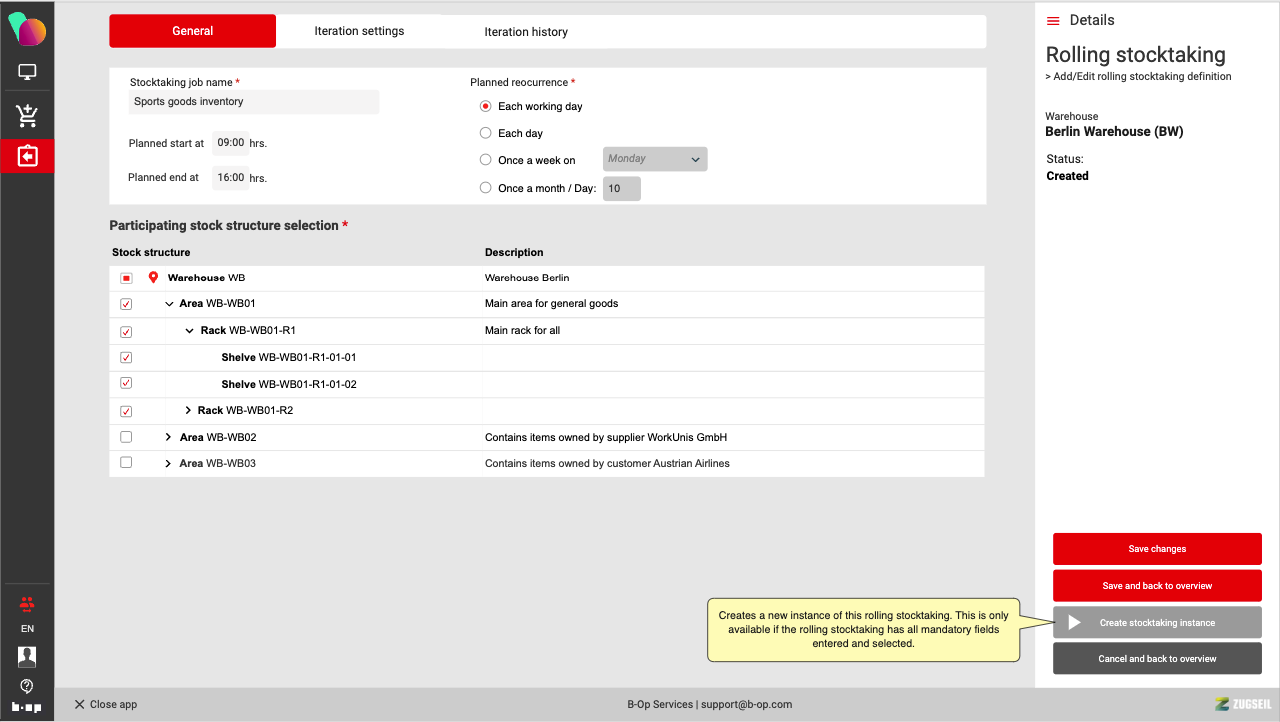This screenshot has width=1280, height=722.
Task: Open the shopping cart icon in the sidebar
Action: [27, 116]
